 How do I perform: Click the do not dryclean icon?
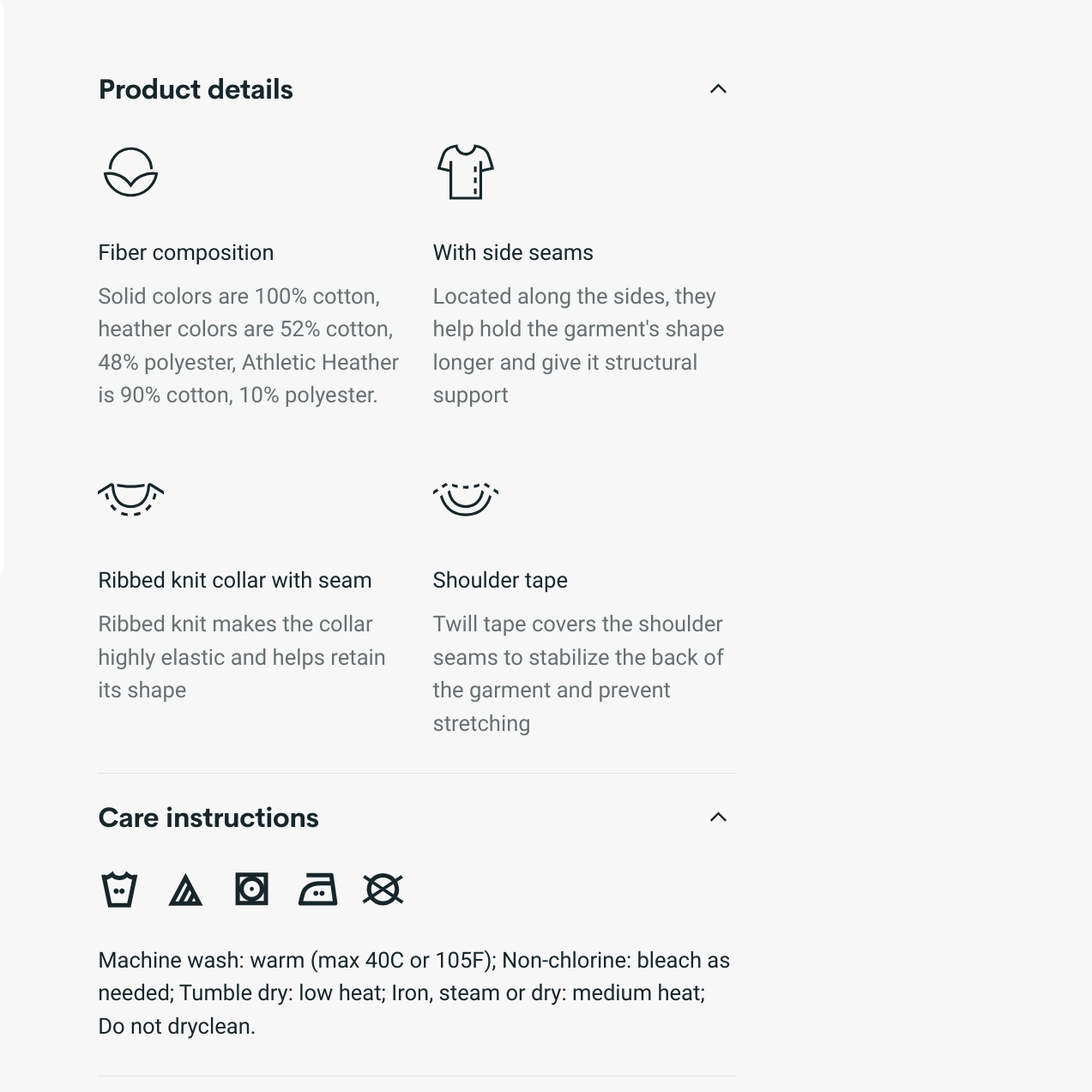383,890
